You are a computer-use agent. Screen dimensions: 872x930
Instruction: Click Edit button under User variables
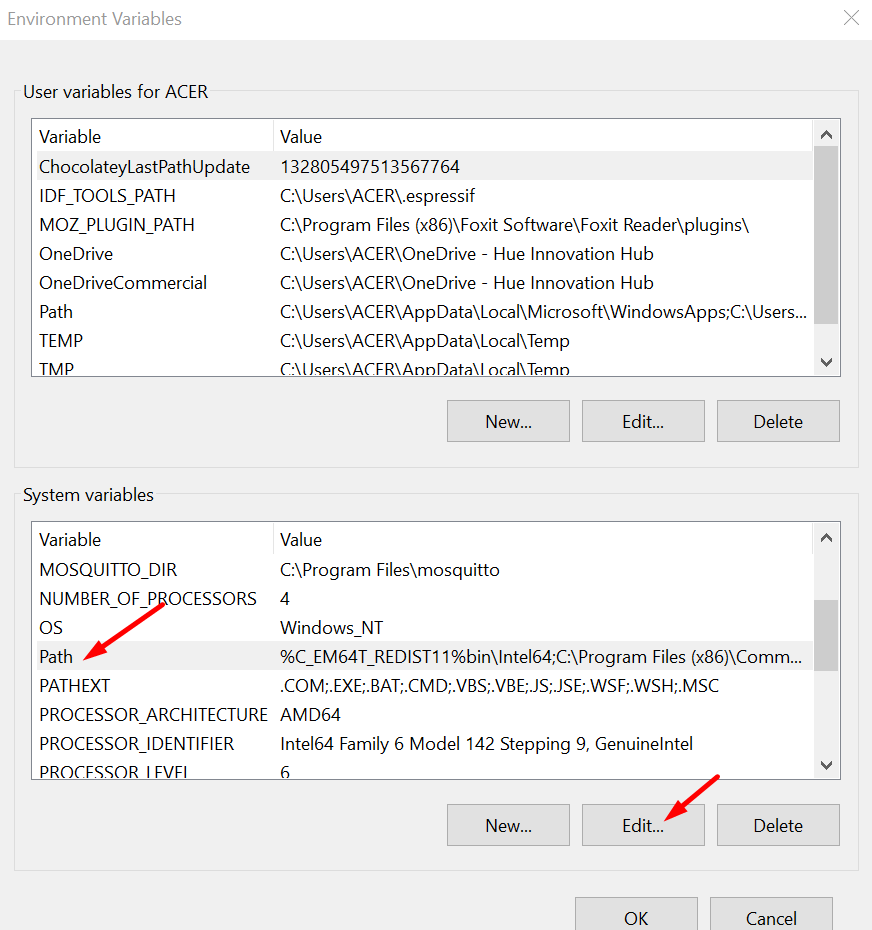(643, 421)
